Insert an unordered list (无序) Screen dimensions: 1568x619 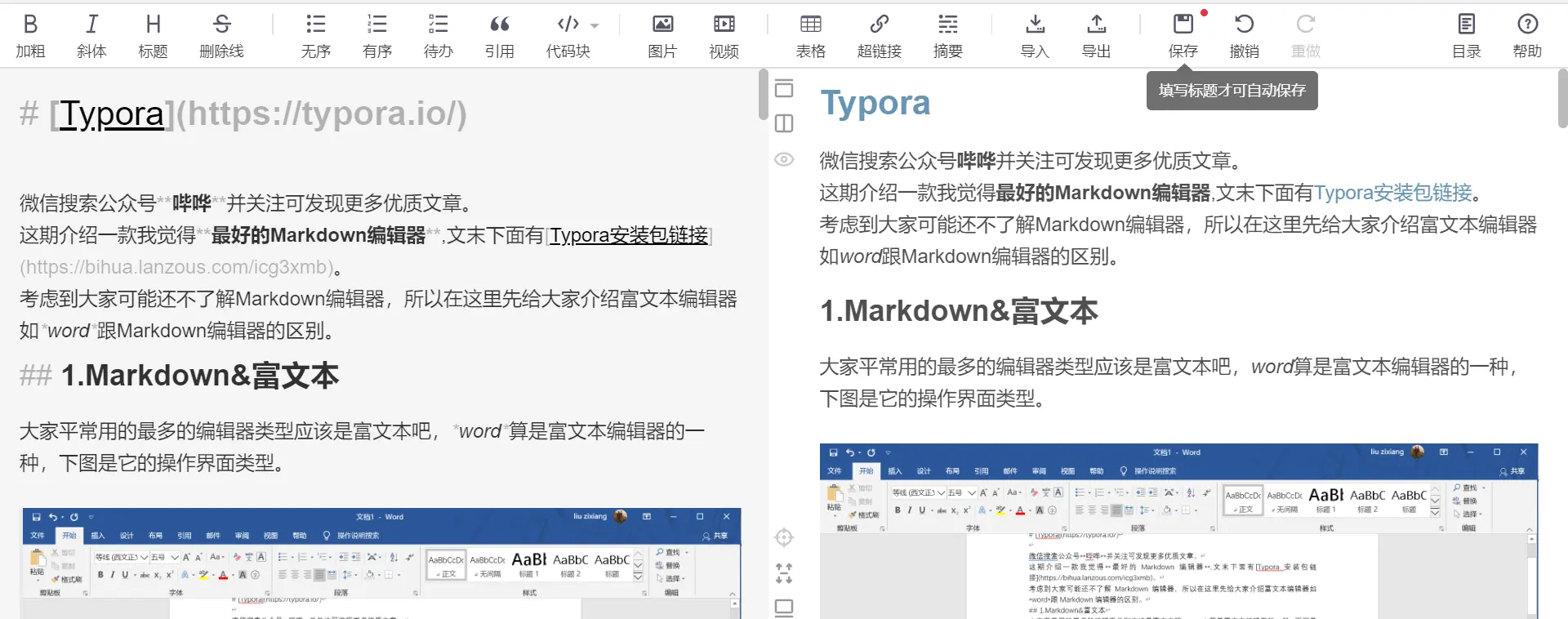(315, 35)
